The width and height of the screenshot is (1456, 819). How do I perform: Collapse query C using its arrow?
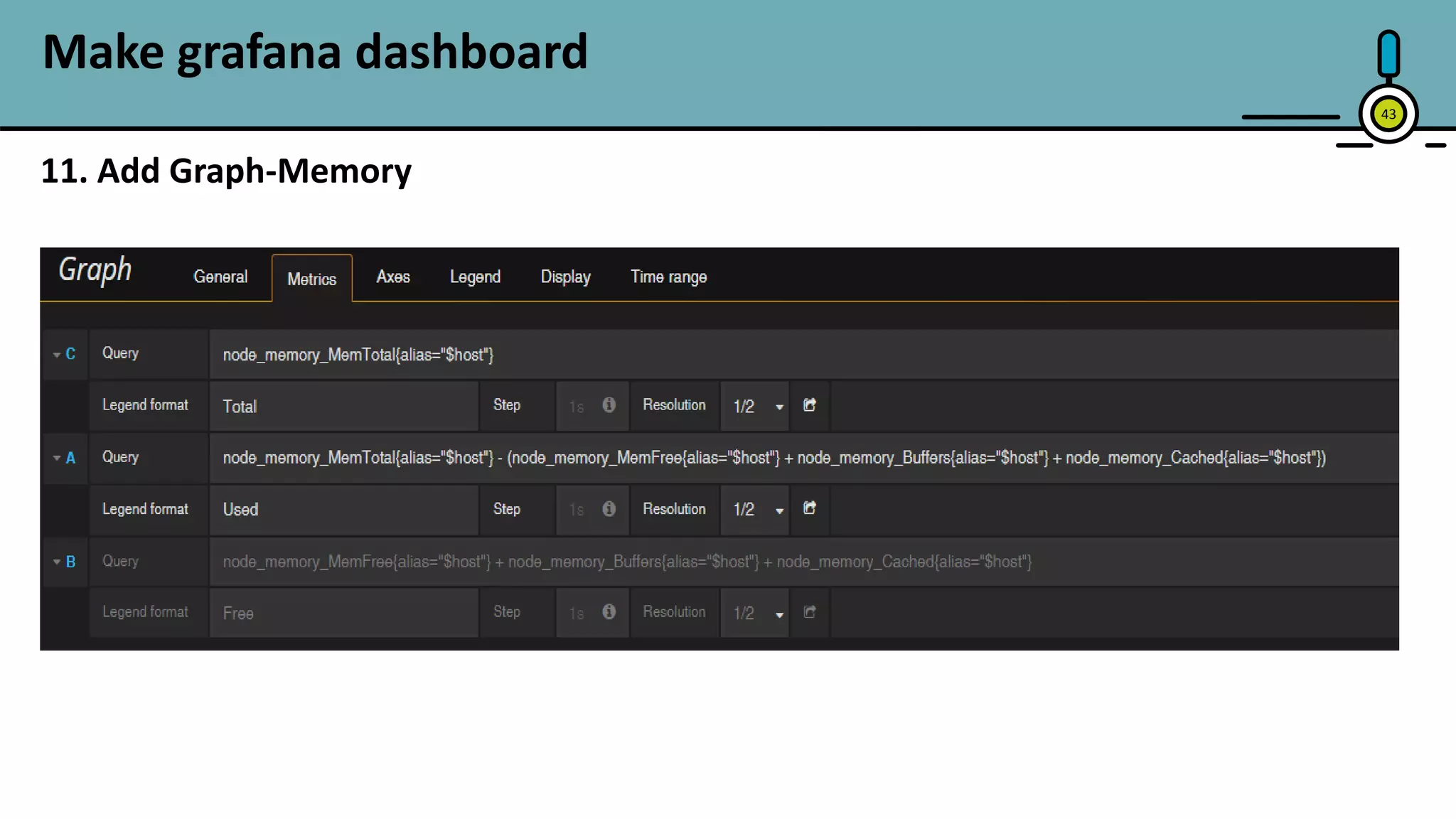click(x=57, y=354)
